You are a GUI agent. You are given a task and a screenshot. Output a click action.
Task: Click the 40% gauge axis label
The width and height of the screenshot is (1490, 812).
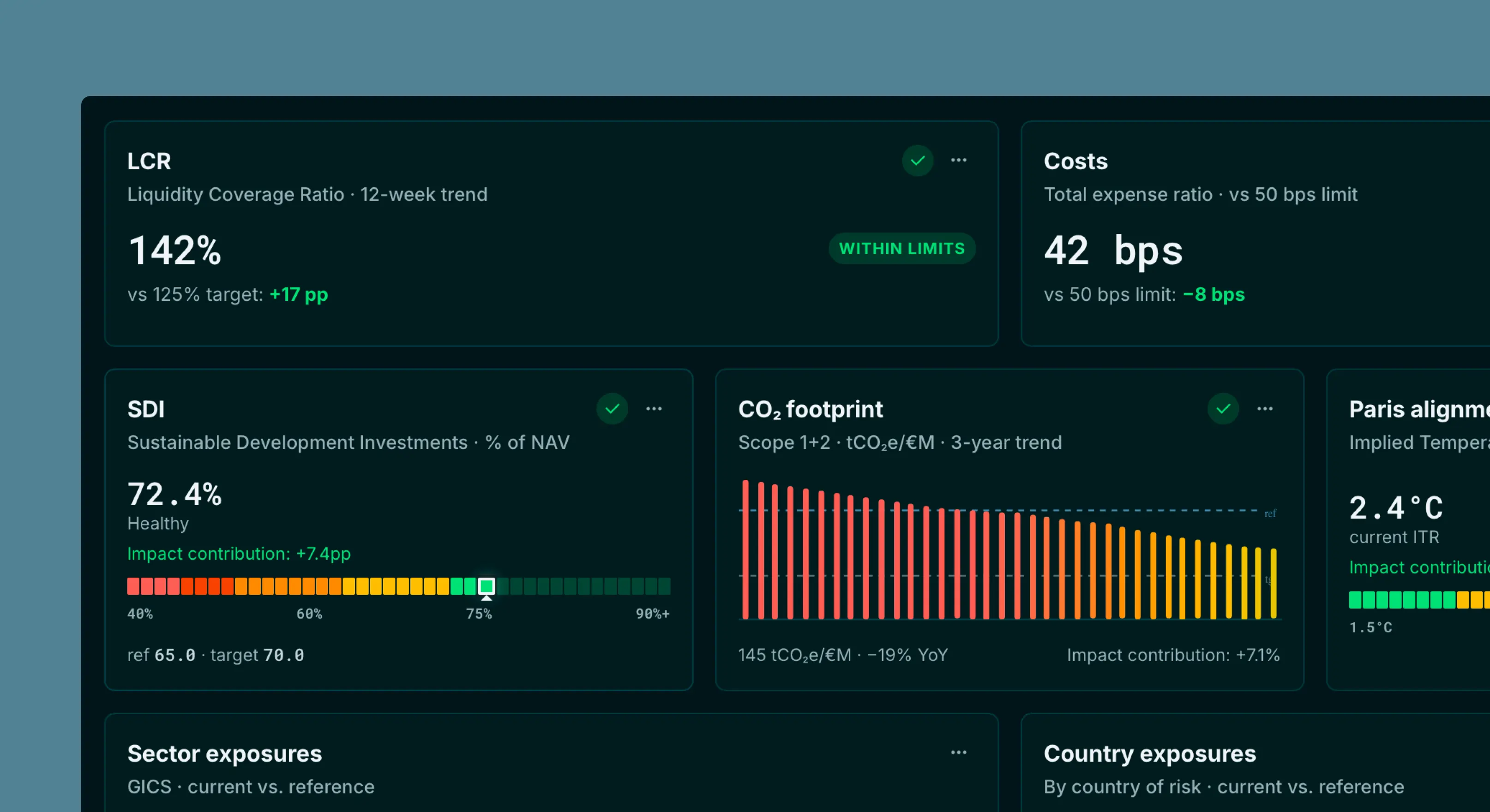140,614
